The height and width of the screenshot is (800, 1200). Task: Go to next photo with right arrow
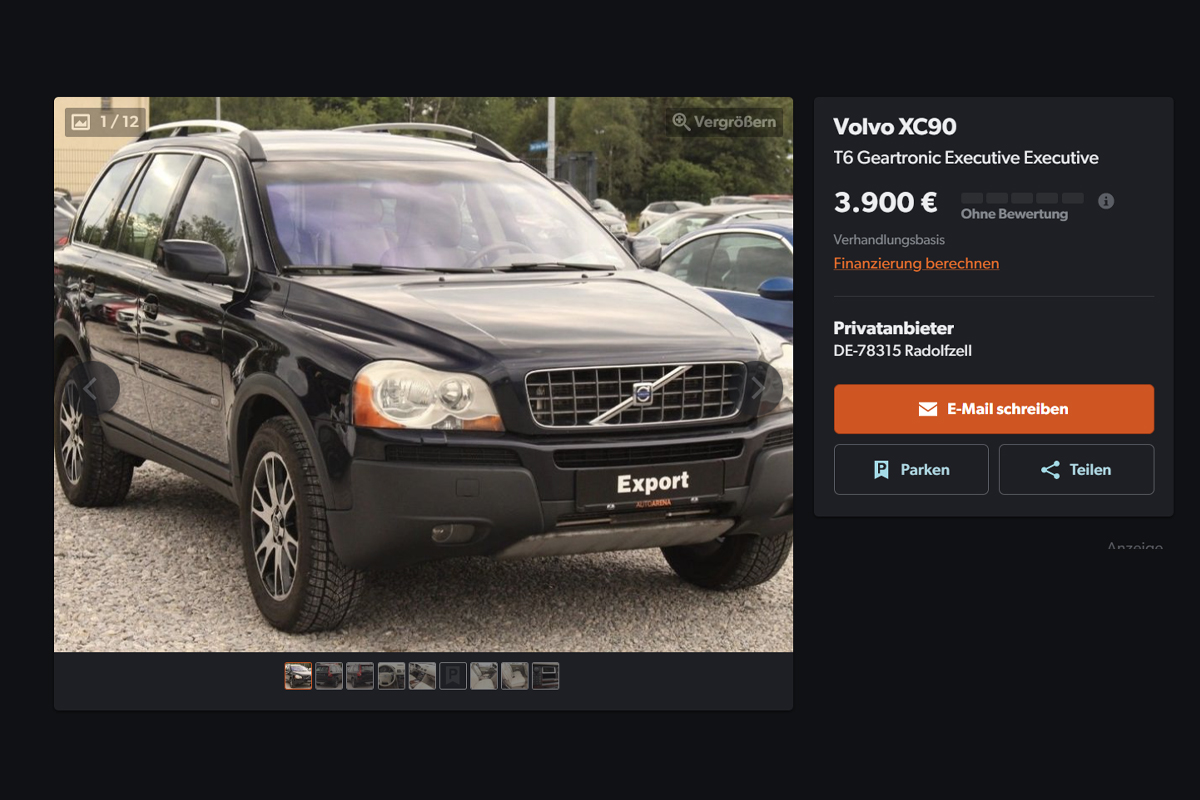tap(758, 388)
